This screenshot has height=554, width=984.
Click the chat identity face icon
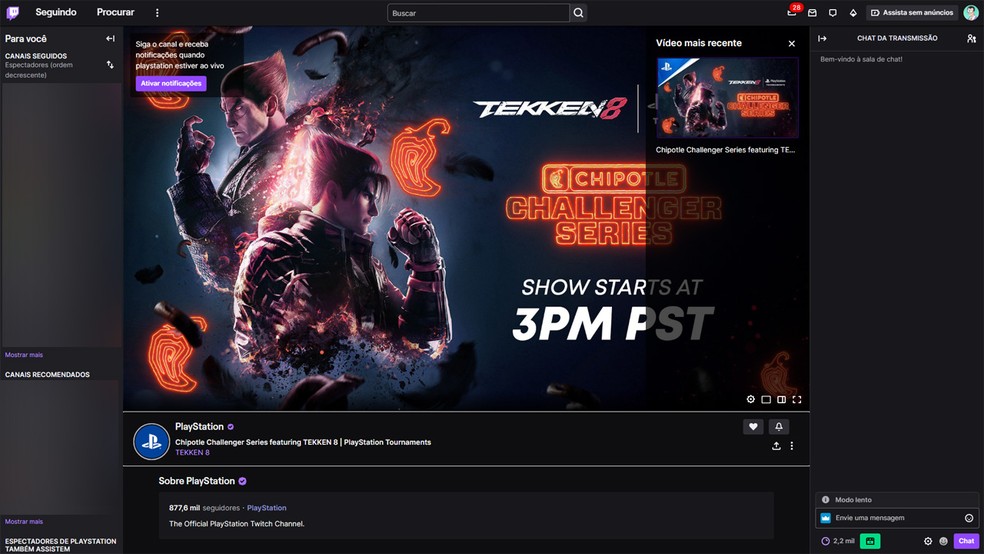(x=943, y=541)
